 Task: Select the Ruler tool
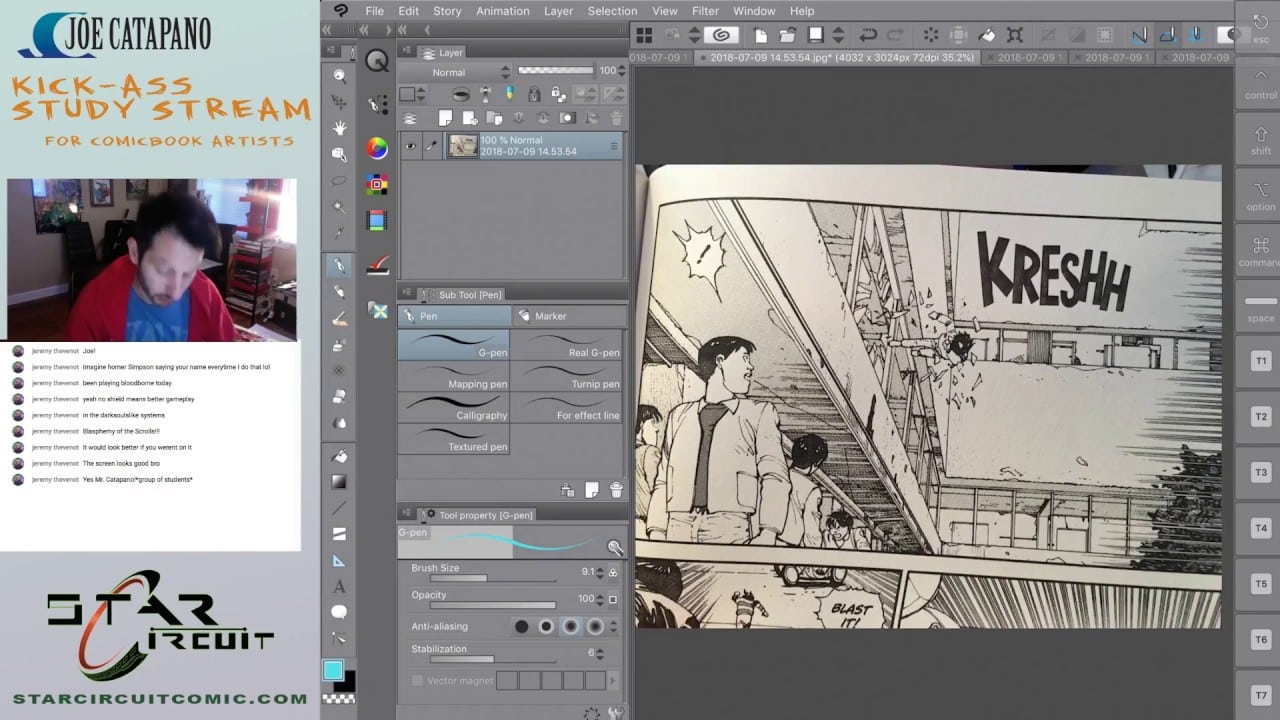pos(340,560)
